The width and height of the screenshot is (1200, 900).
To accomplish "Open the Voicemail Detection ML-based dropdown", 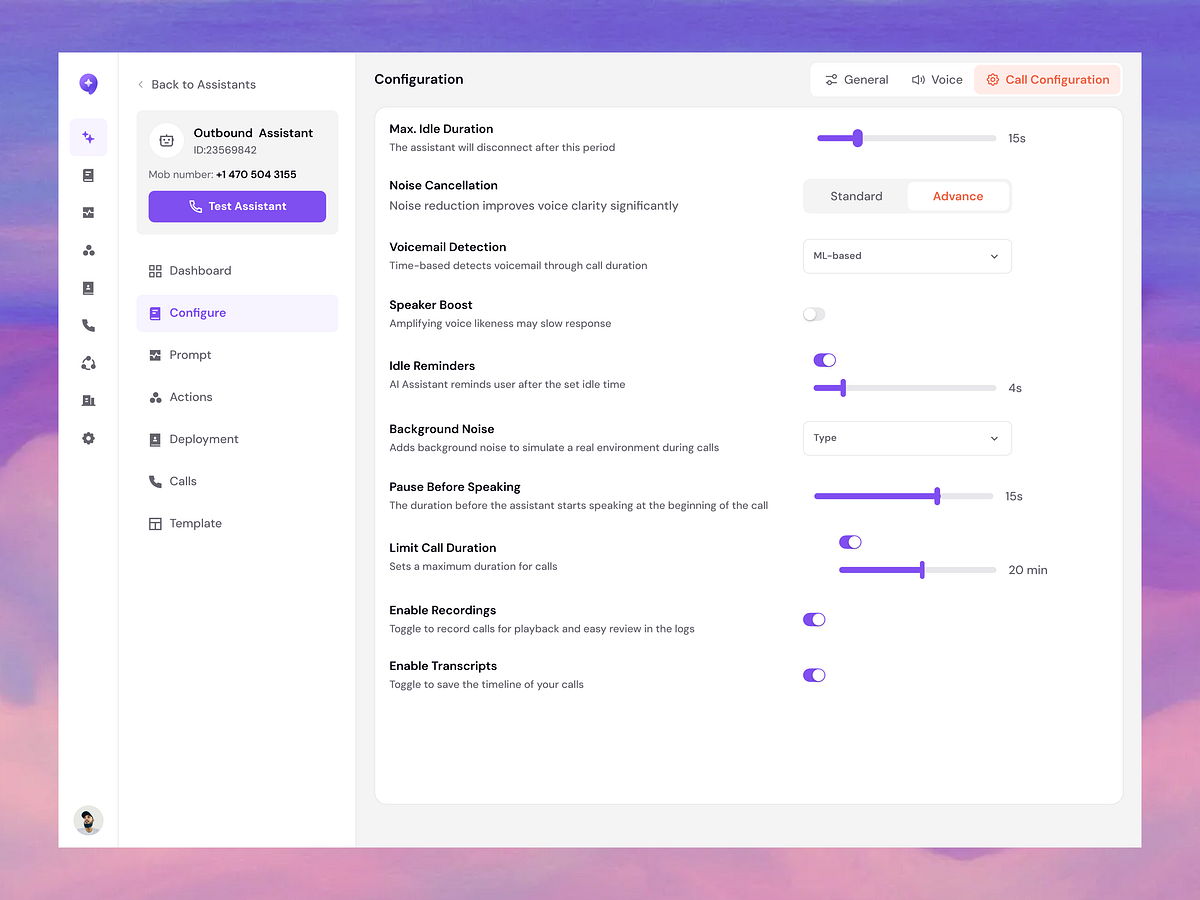I will (x=906, y=256).
